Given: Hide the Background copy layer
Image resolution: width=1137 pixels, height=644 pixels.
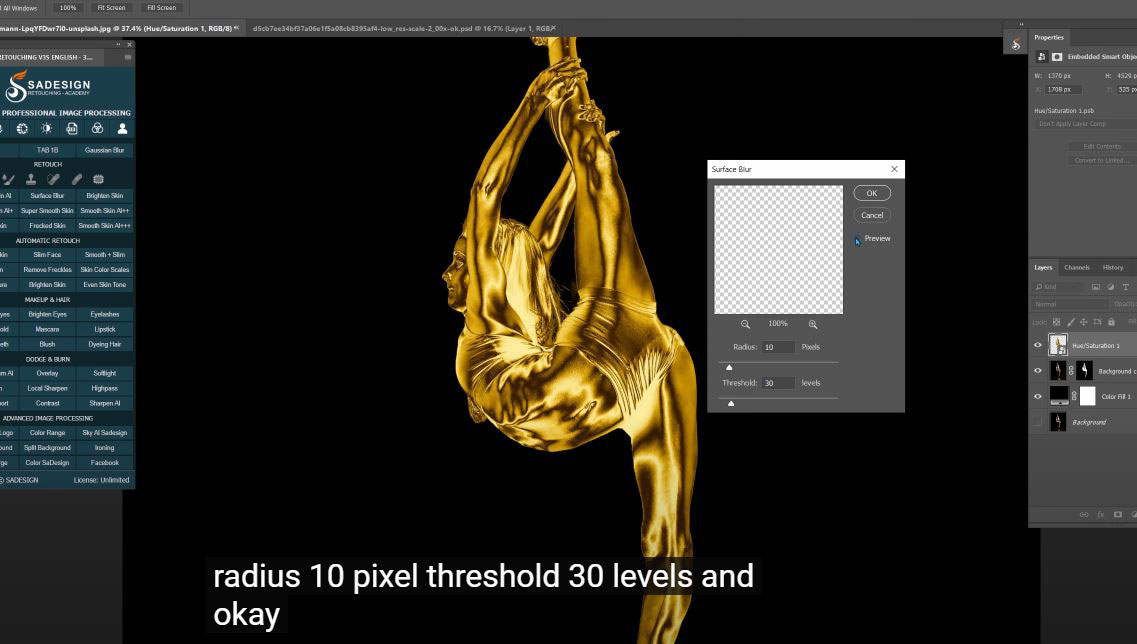Looking at the screenshot, I should point(1038,371).
